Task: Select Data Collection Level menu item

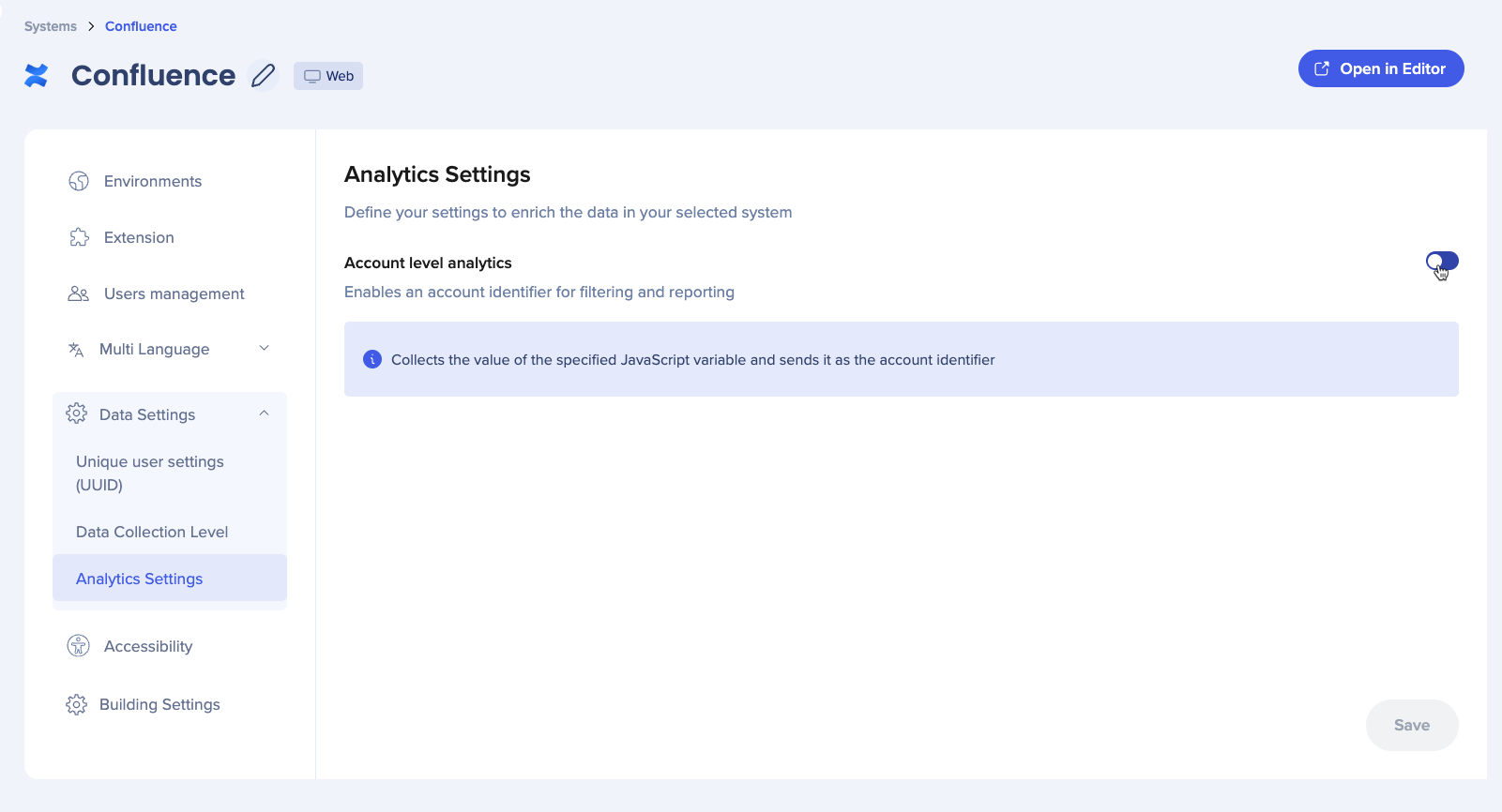Action: [152, 532]
